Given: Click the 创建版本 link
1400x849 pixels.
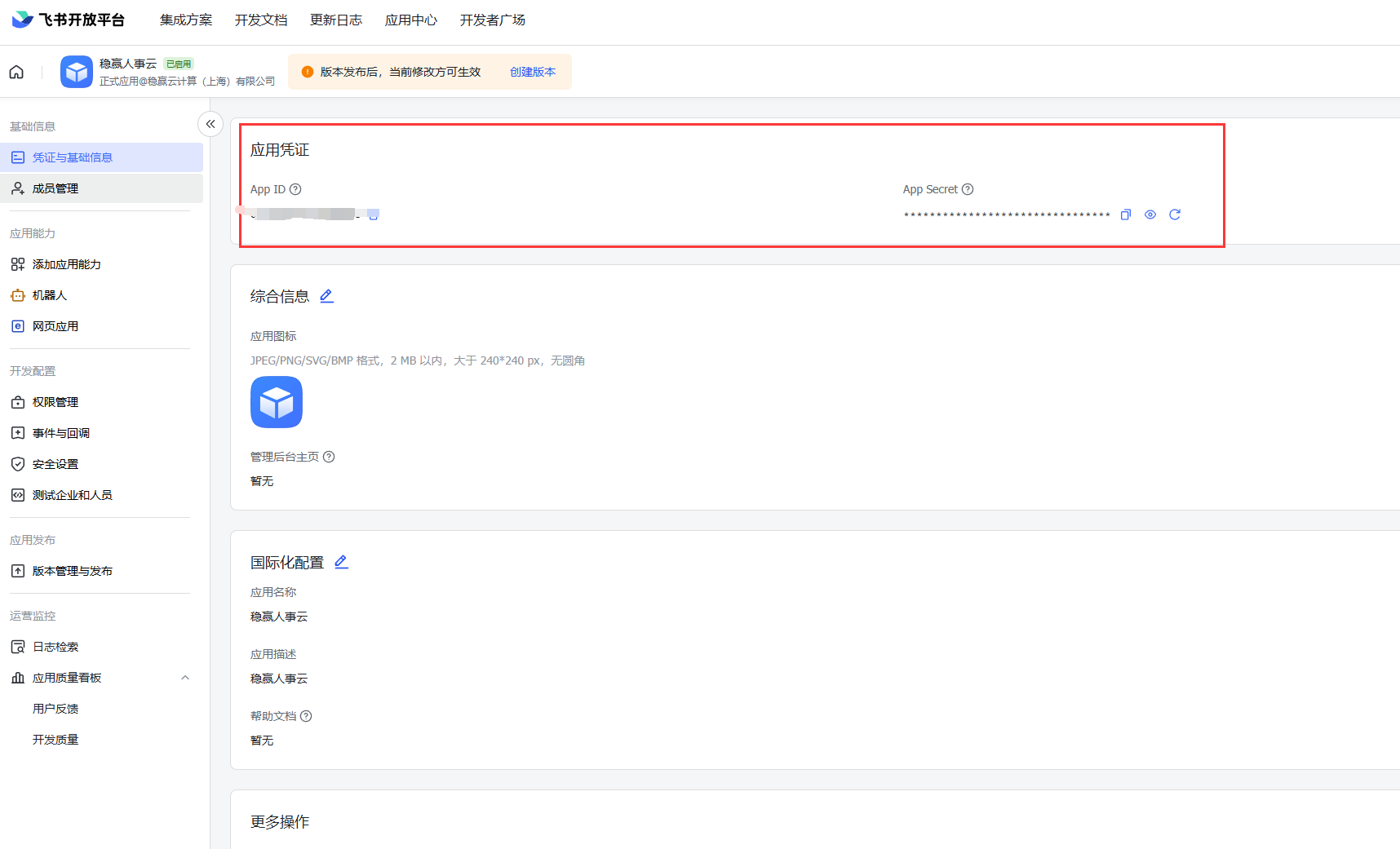Looking at the screenshot, I should tap(533, 72).
